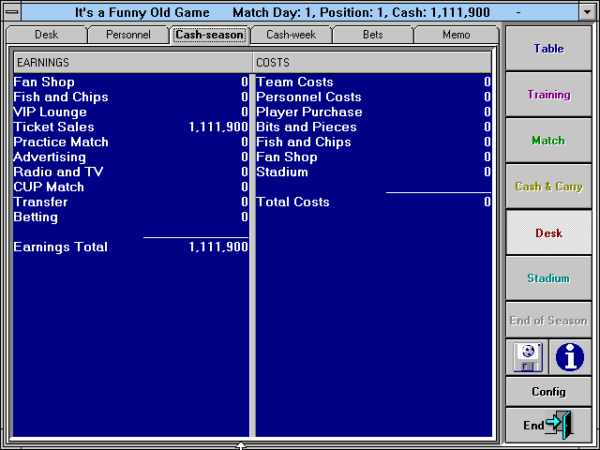Click the title bar down arrow

coord(587,12)
